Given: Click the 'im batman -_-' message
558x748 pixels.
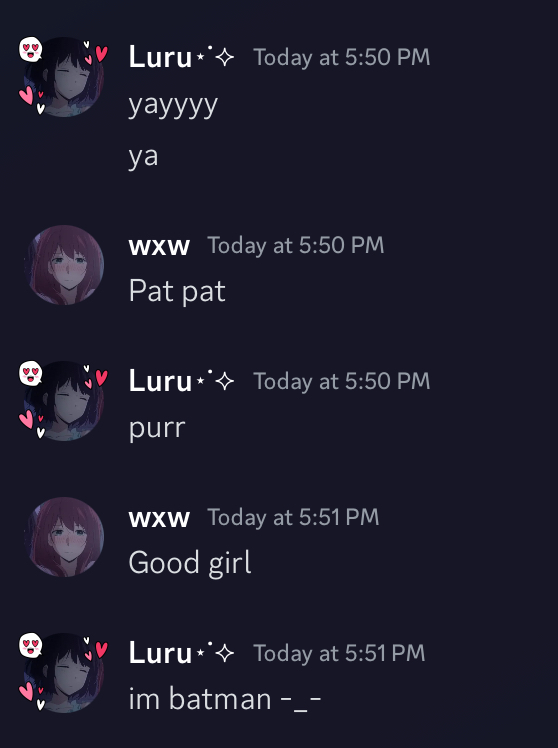Looking at the screenshot, I should point(225,699).
